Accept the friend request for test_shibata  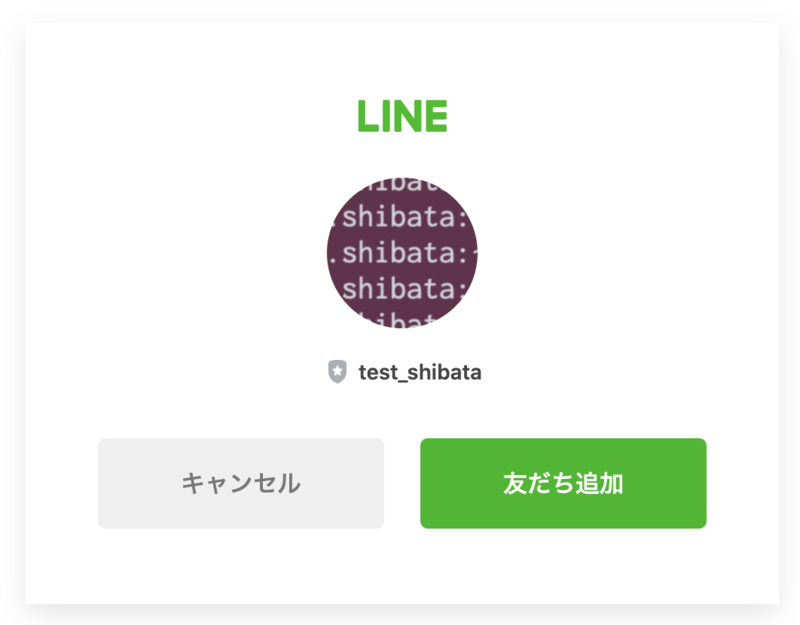point(563,483)
